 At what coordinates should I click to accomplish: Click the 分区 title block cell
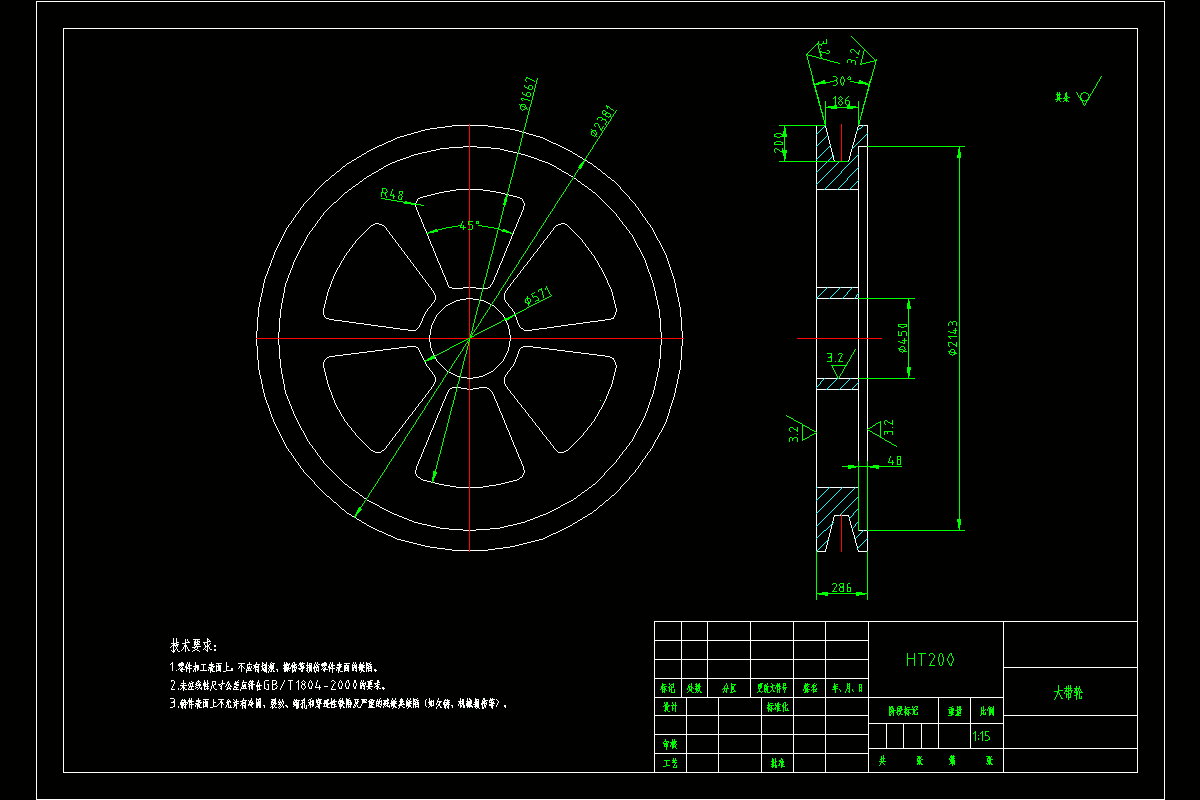click(x=729, y=688)
